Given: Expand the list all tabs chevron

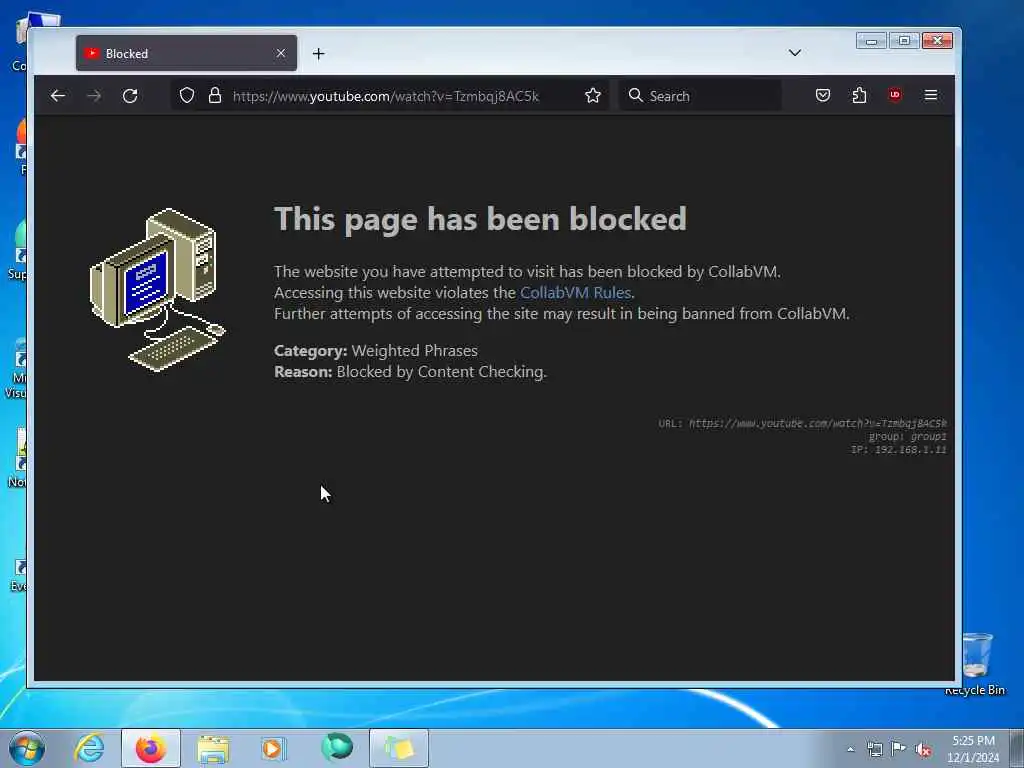Looking at the screenshot, I should (x=794, y=53).
